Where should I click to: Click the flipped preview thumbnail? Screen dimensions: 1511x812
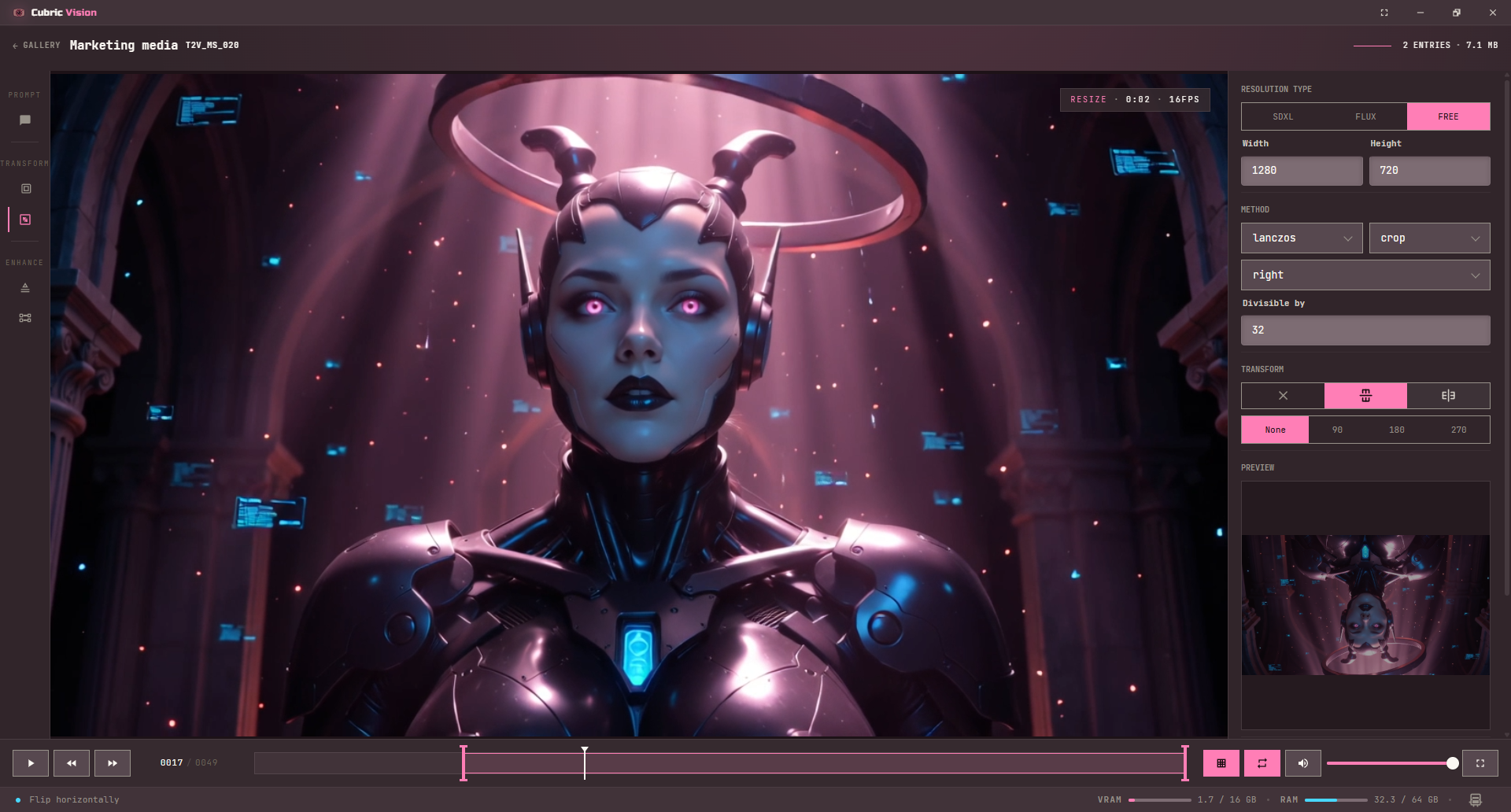(x=1365, y=605)
